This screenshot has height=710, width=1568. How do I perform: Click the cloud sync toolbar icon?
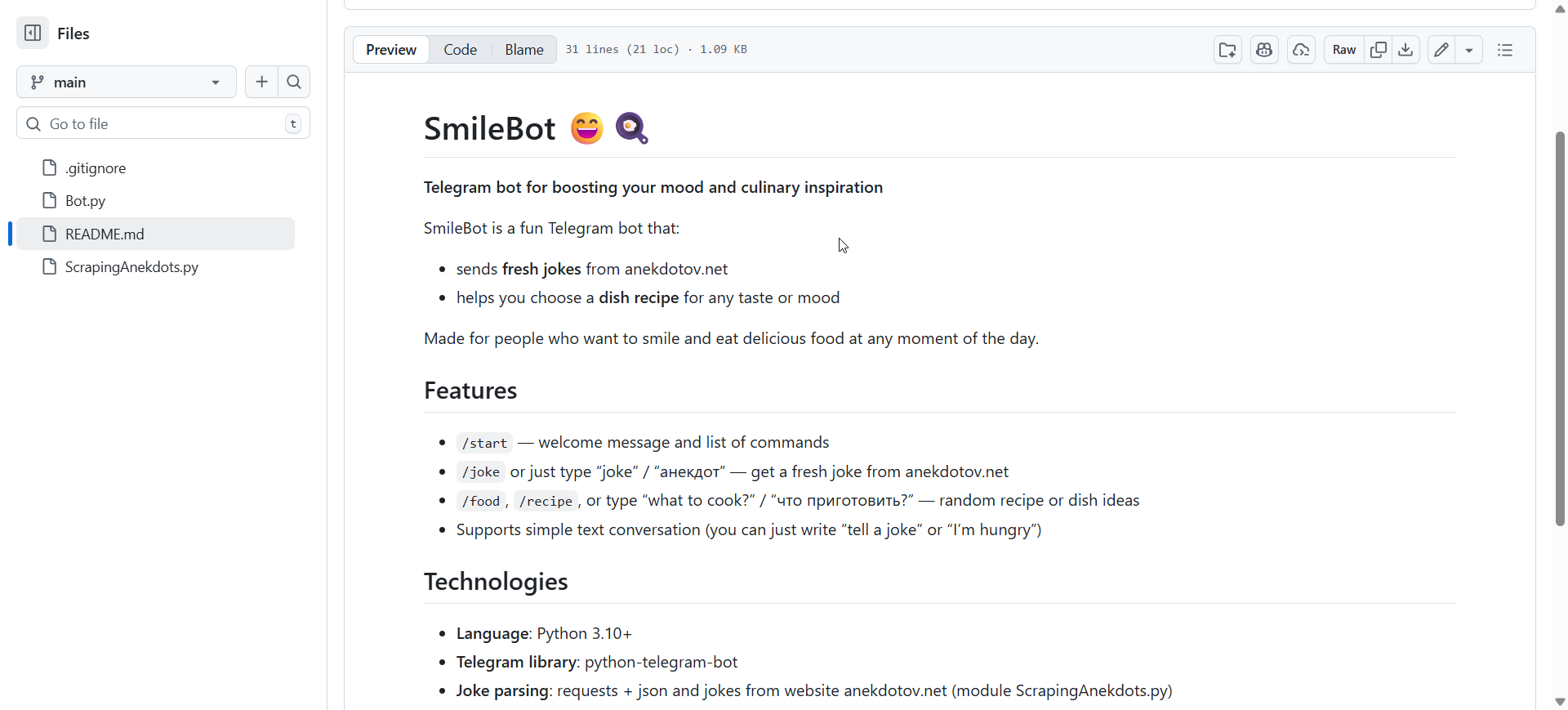(1302, 51)
